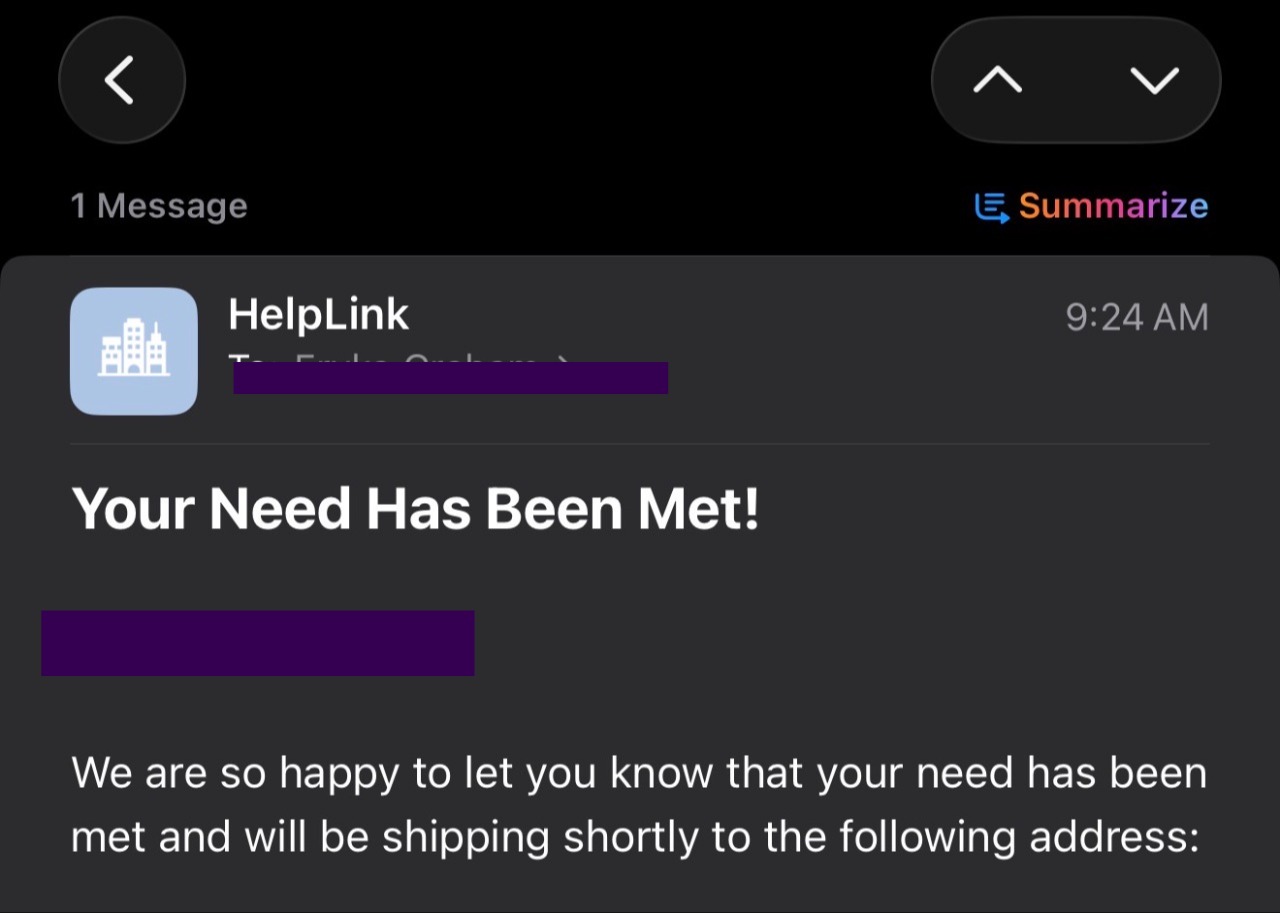Tap the purple redaction bar below heading
The width and height of the screenshot is (1280, 913).
point(258,643)
